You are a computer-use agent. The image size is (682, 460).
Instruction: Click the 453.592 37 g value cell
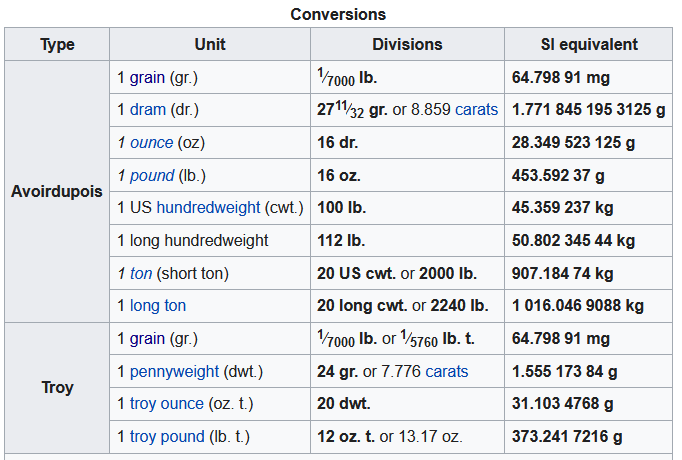[x=589, y=176]
